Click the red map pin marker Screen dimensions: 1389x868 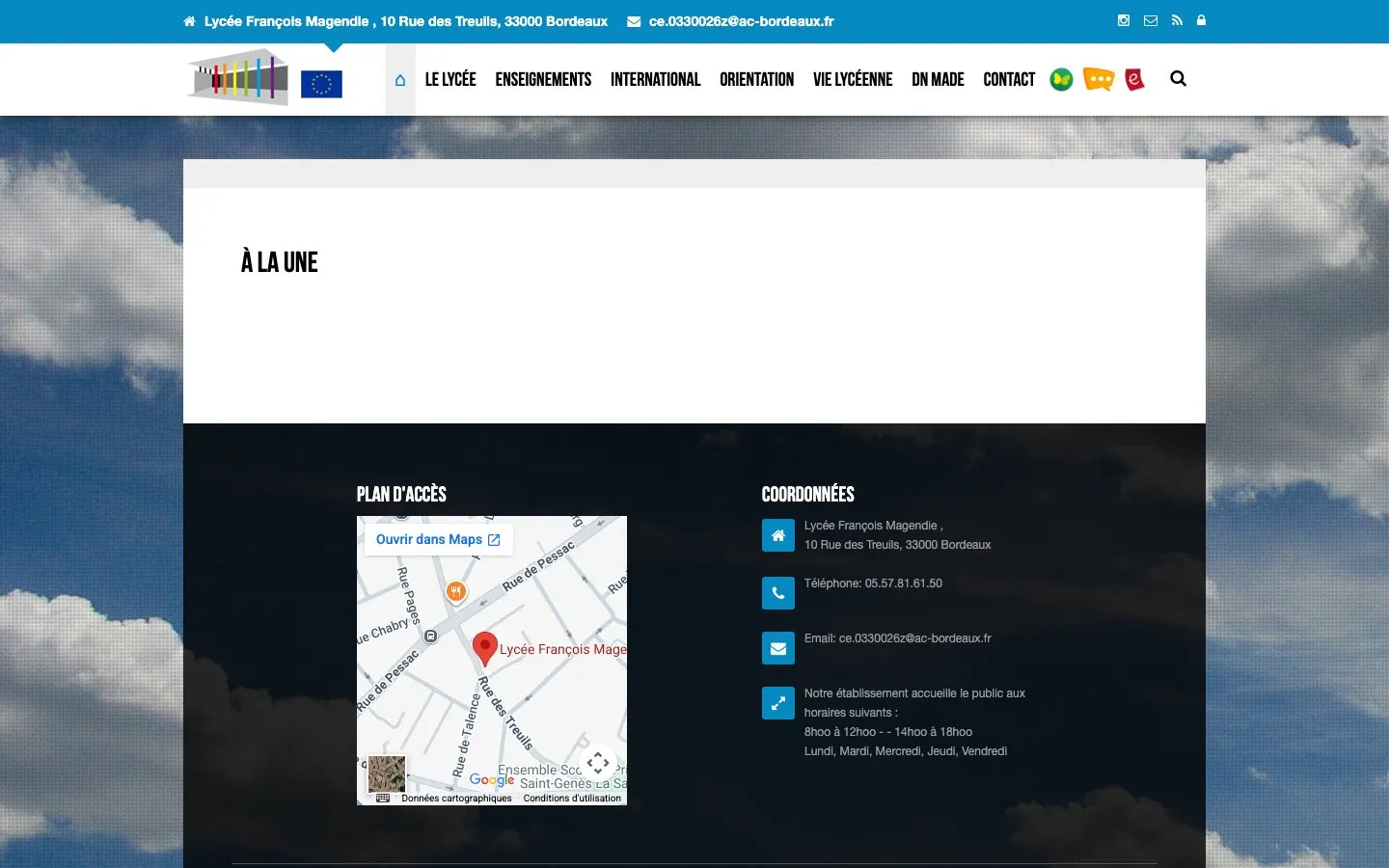pyautogui.click(x=484, y=648)
